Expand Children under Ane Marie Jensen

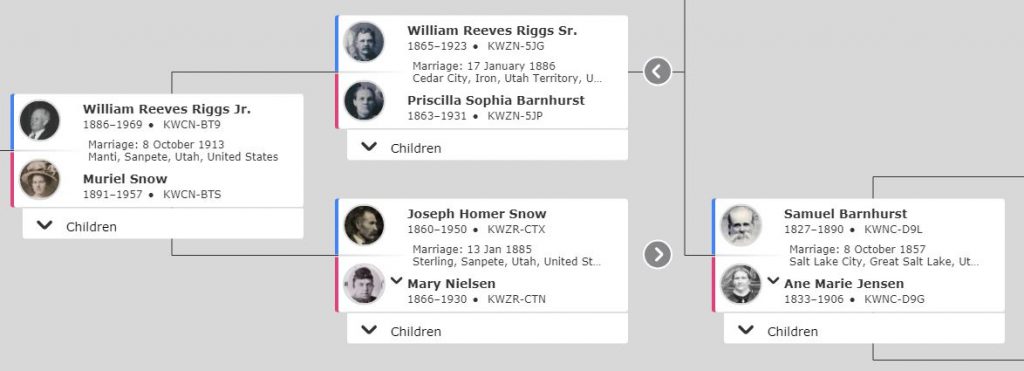pyautogui.click(x=864, y=331)
